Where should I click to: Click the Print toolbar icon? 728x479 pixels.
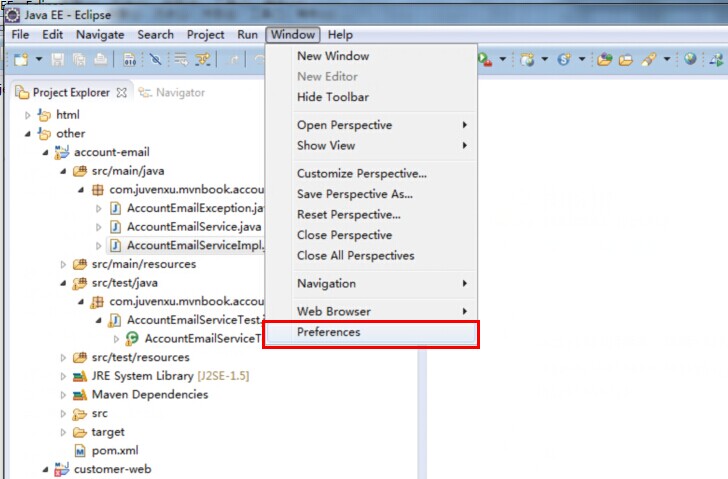coord(101,59)
